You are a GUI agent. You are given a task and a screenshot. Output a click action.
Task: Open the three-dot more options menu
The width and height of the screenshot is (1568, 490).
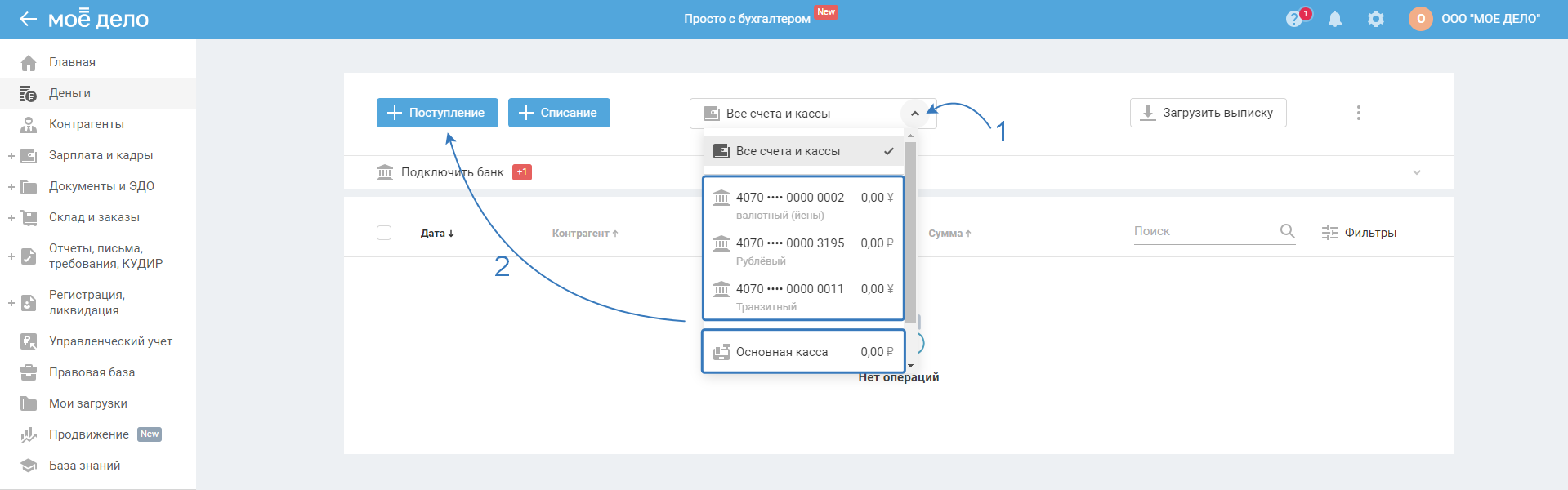click(x=1359, y=113)
